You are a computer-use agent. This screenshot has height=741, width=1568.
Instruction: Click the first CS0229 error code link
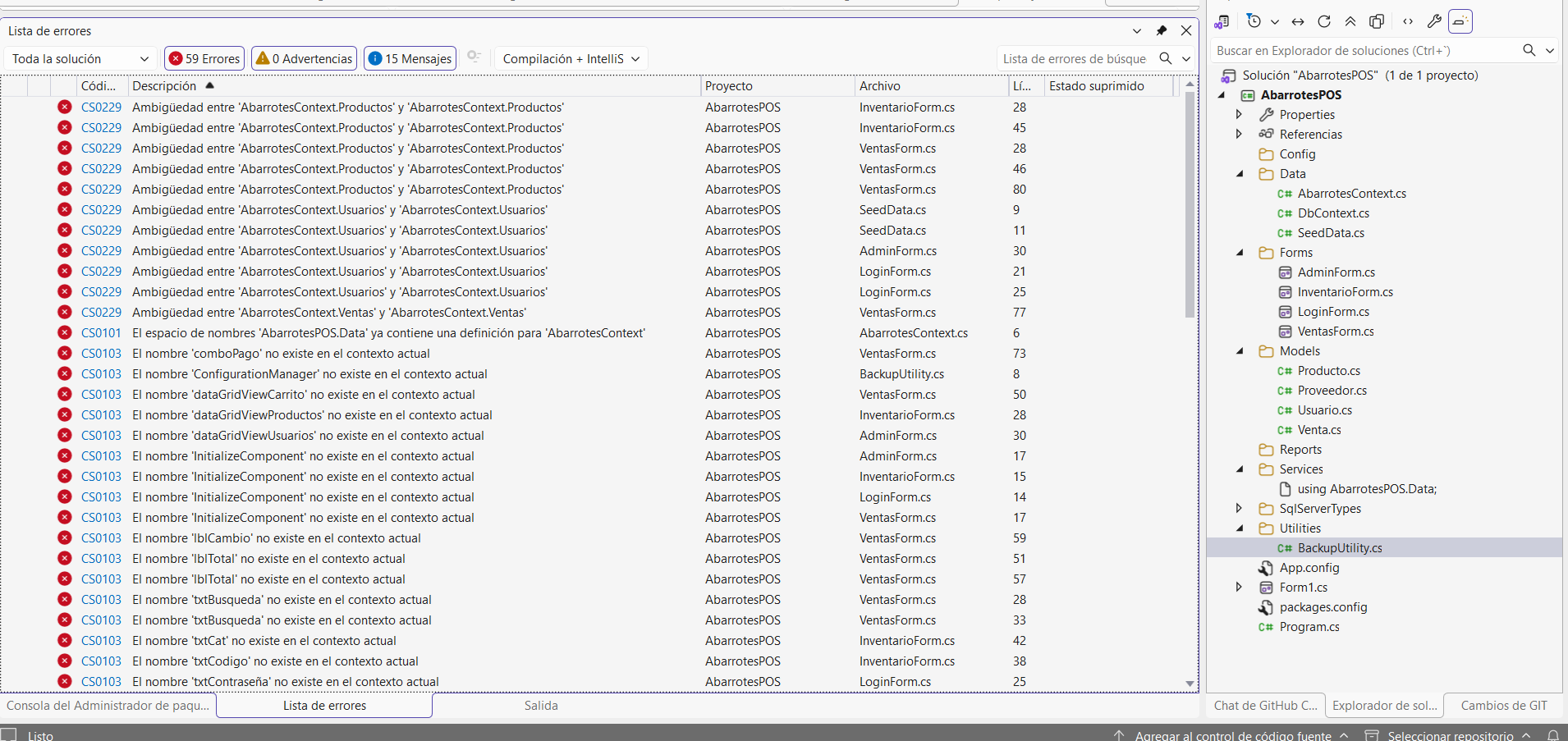pos(101,107)
